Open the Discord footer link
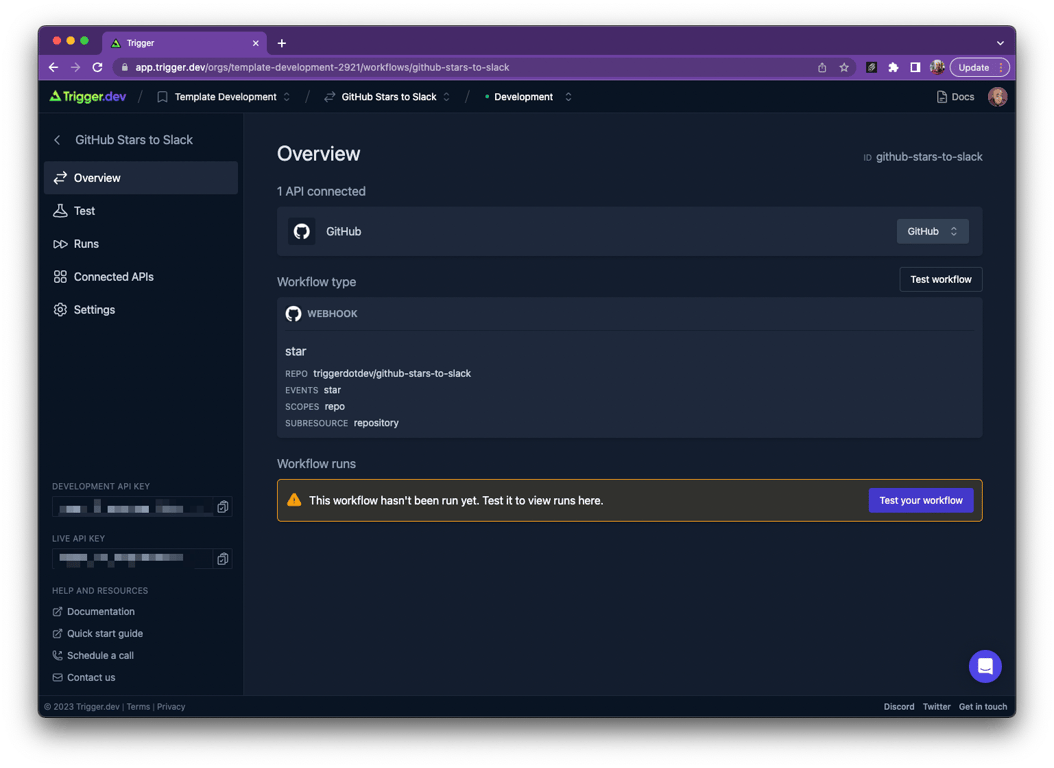Screen dimensions: 1054x768 click(x=899, y=707)
